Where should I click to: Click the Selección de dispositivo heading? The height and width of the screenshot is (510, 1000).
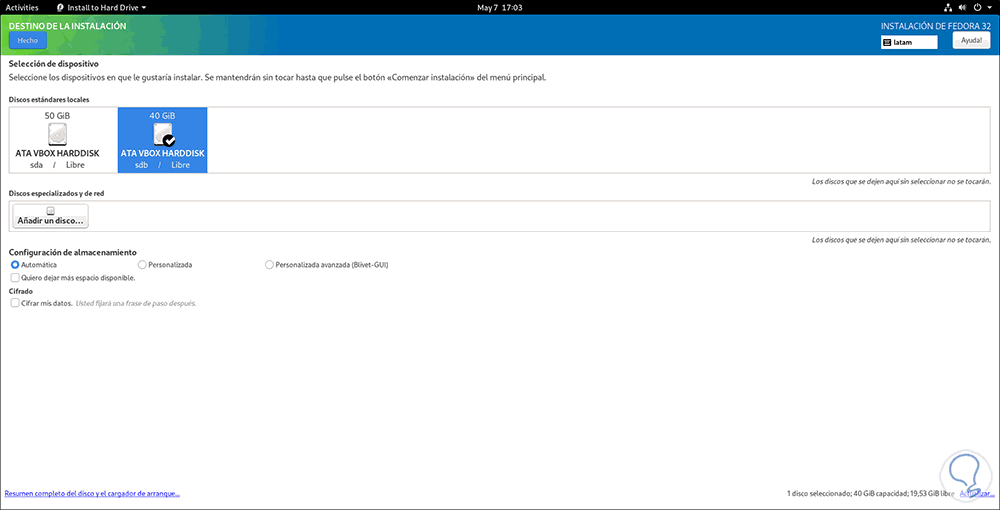tap(54, 64)
